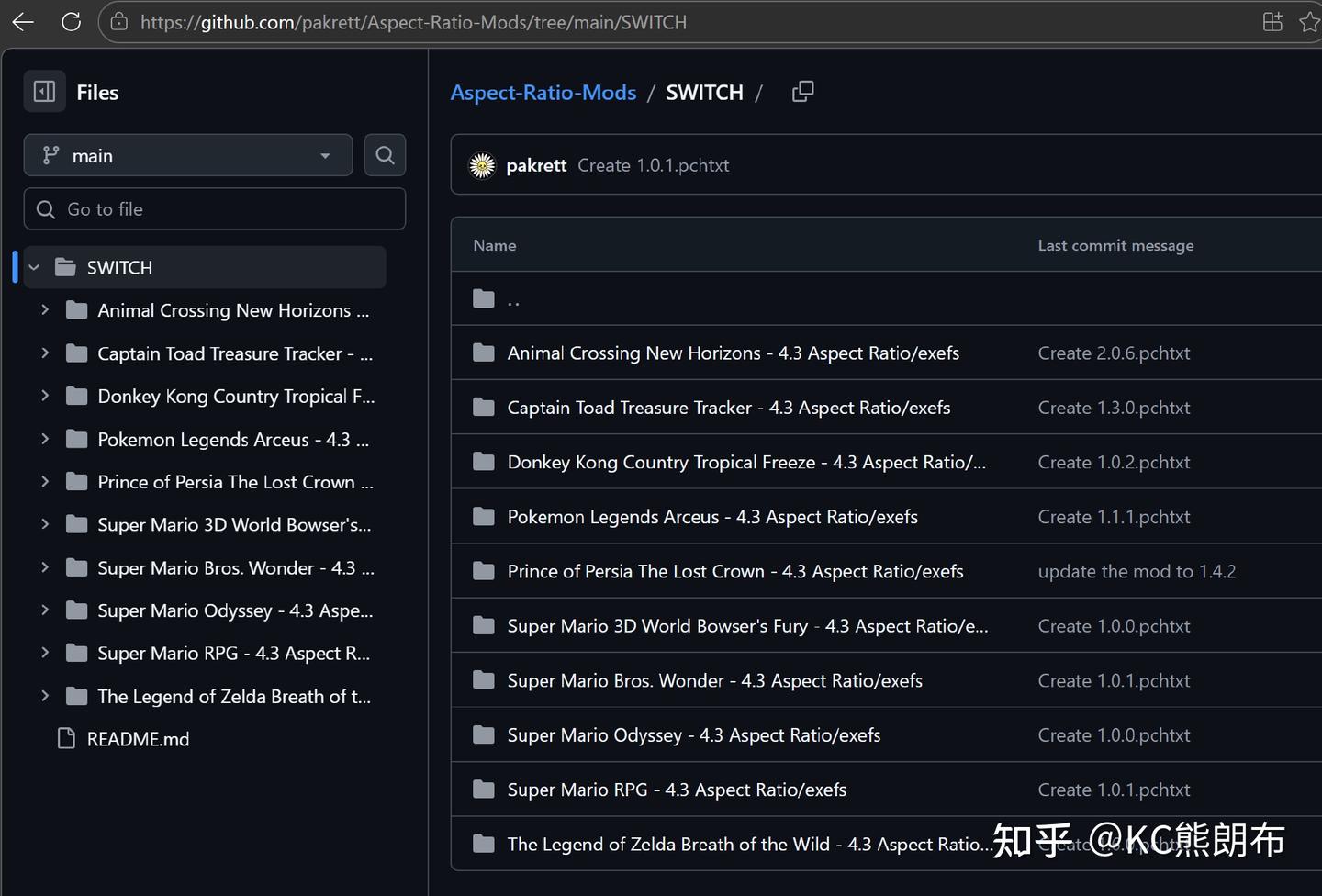Click the Prince of Persia folder icon in table
The height and width of the screenshot is (896, 1322).
(484, 571)
